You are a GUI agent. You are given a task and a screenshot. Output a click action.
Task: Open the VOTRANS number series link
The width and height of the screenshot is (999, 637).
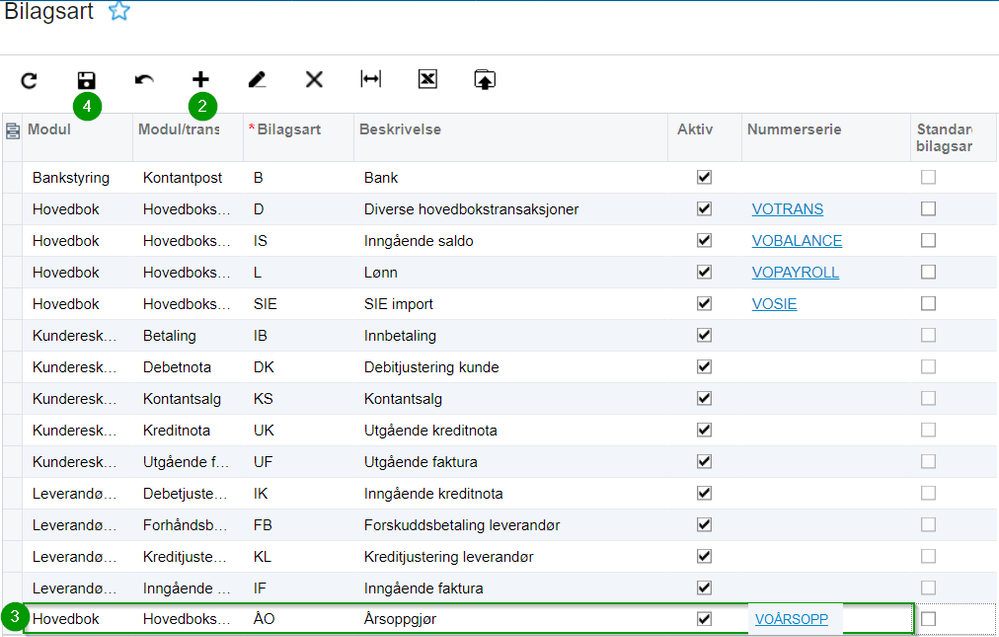pos(788,209)
